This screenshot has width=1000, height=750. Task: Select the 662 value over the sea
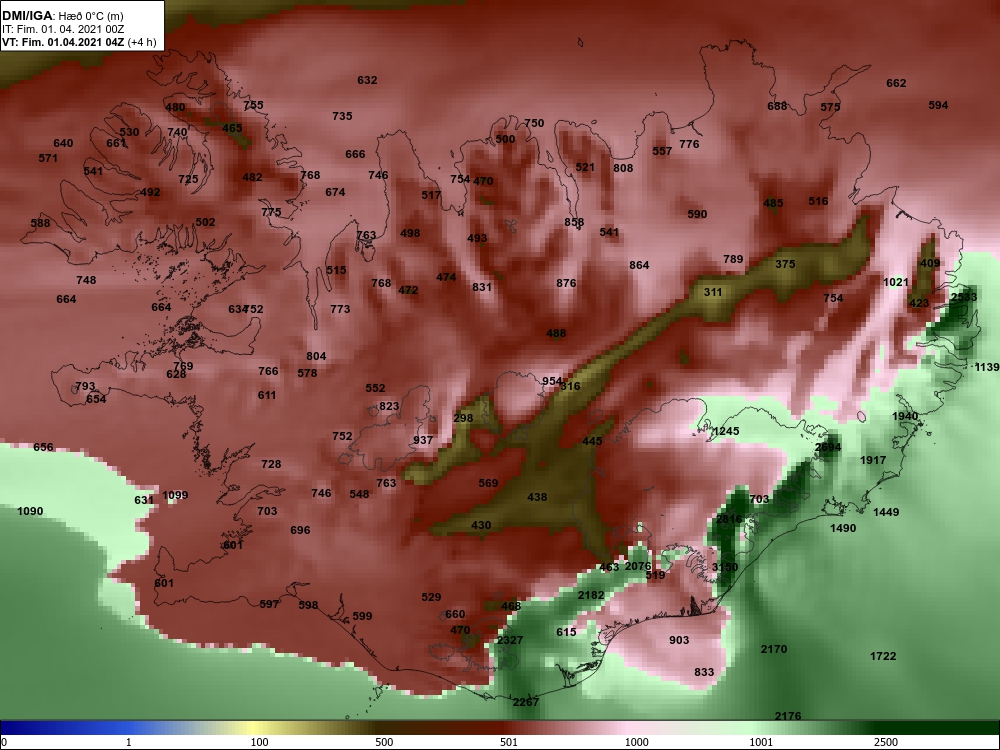[x=896, y=84]
